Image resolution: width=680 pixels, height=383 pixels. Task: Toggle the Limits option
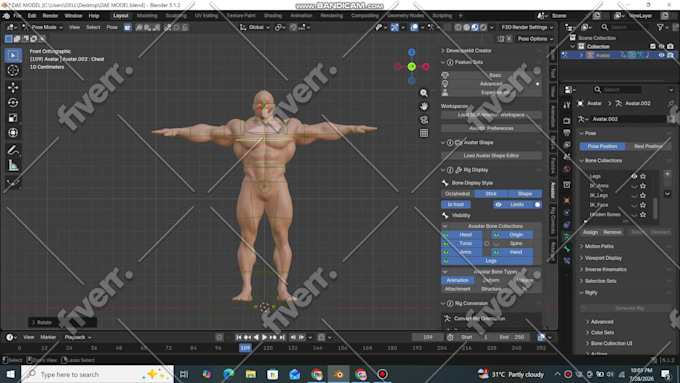(x=517, y=204)
